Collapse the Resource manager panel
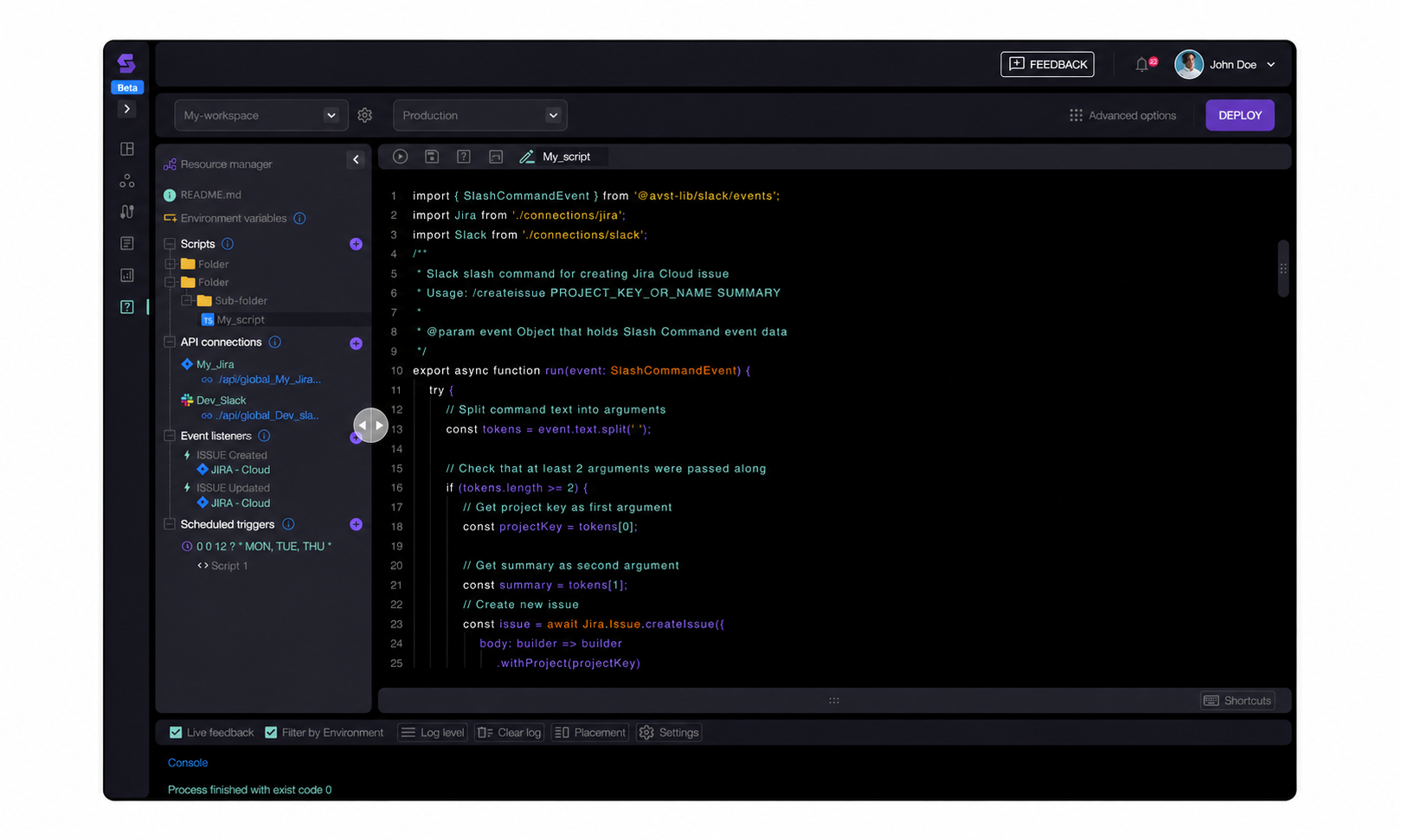This screenshot has height=840, width=1401. (356, 159)
